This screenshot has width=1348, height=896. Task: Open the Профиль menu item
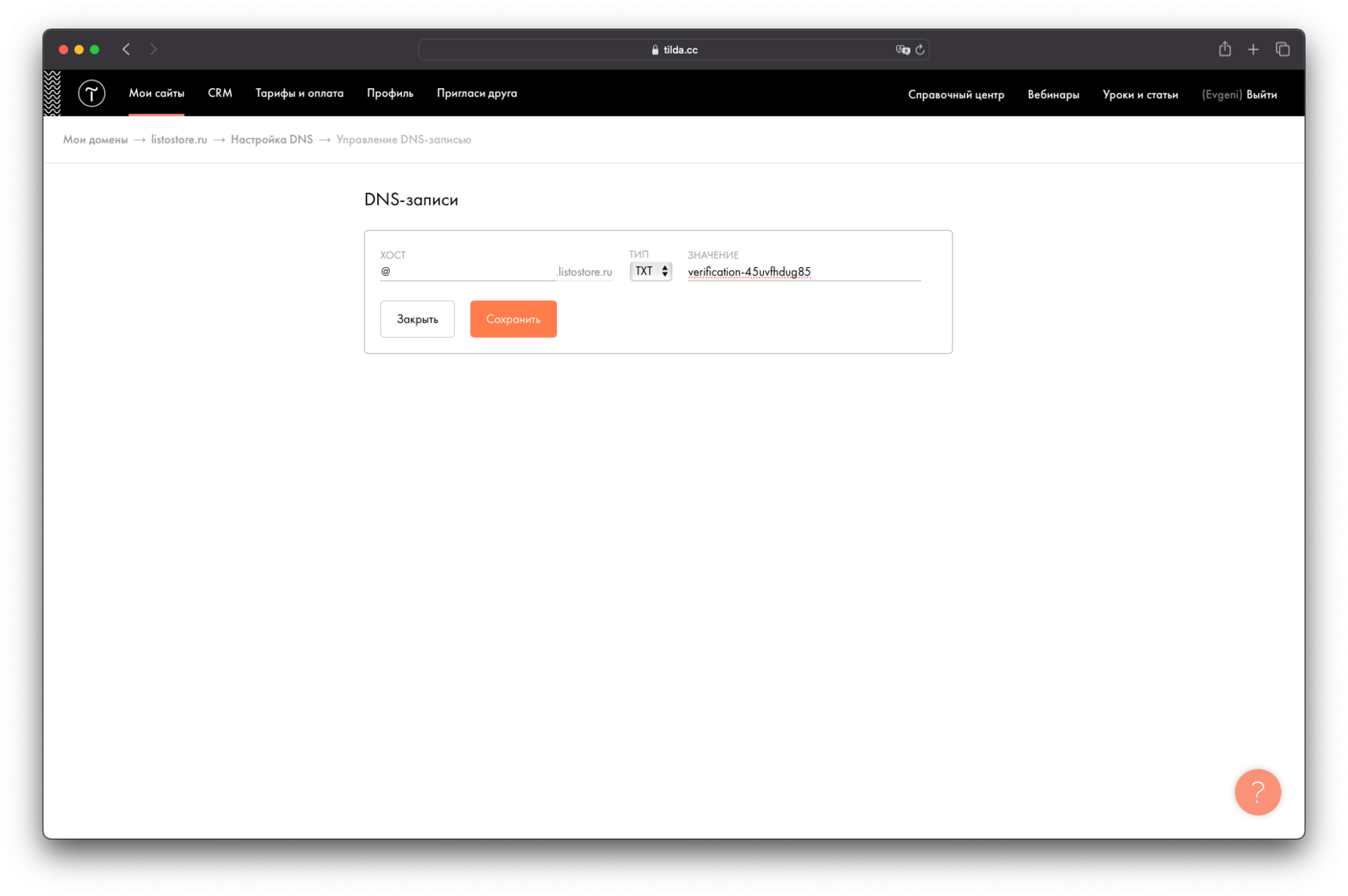[390, 93]
